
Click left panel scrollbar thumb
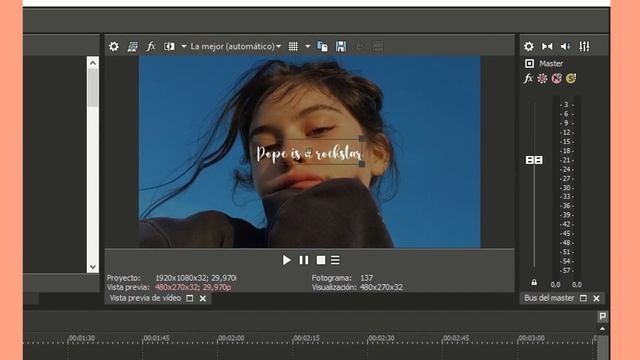(93, 87)
